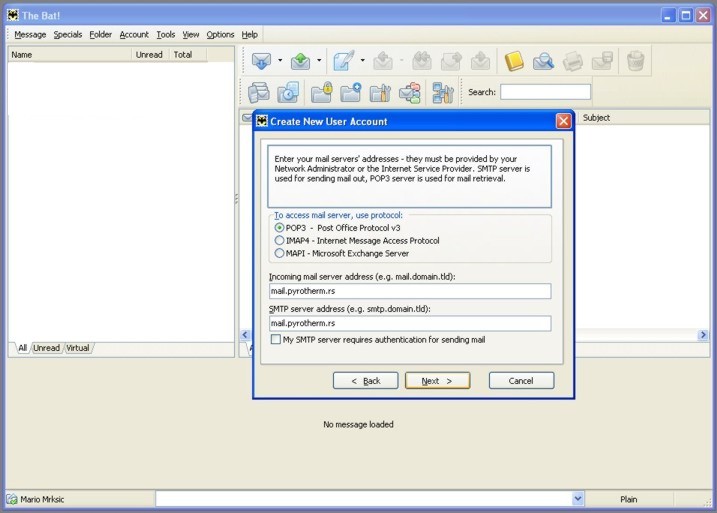Screen dimensions: 717x513
Task: Expand the new message dropdown arrow
Action: (363, 60)
